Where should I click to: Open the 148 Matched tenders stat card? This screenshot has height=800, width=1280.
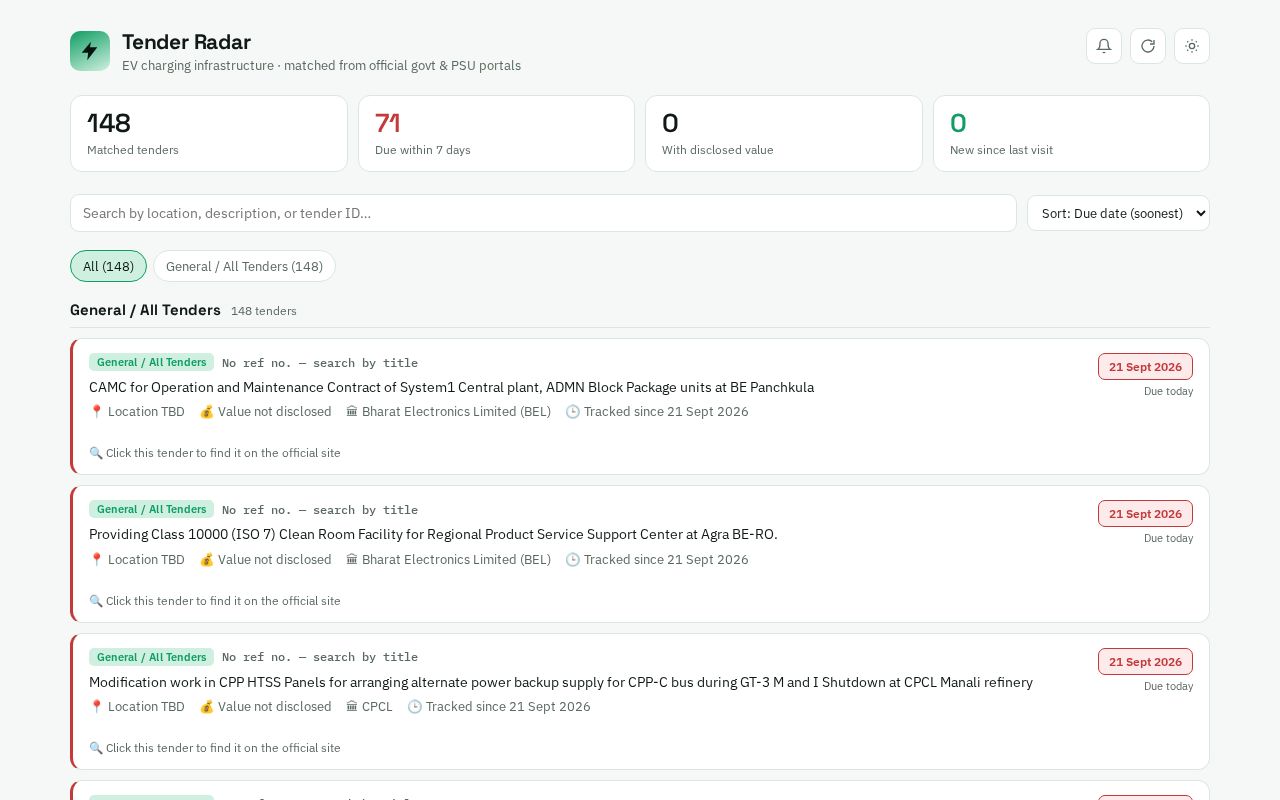tap(209, 133)
